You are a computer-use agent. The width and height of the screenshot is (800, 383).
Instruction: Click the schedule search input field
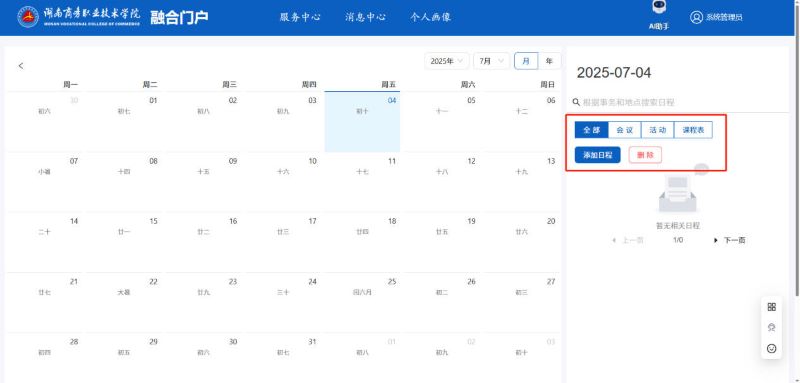pos(681,103)
